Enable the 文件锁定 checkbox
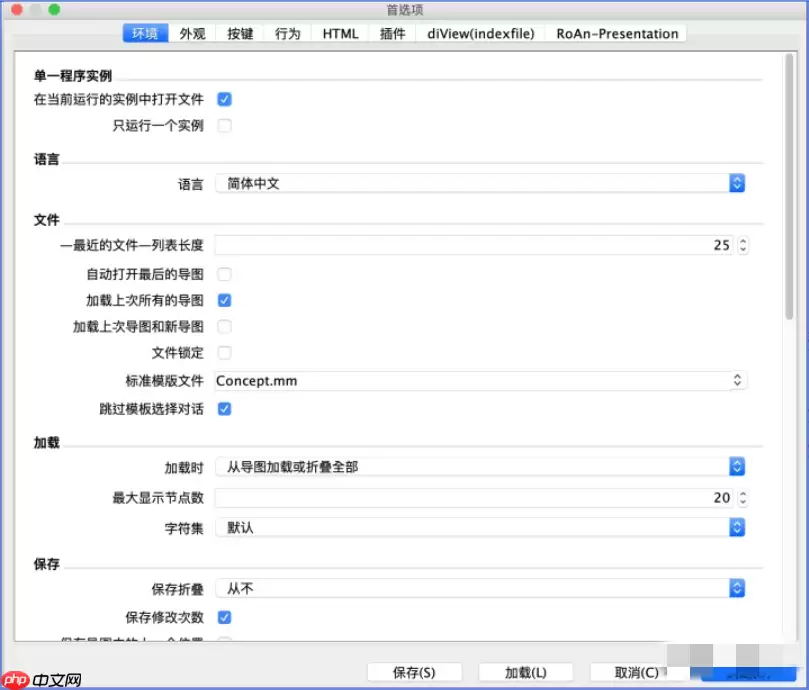This screenshot has height=690, width=809. pyautogui.click(x=224, y=352)
